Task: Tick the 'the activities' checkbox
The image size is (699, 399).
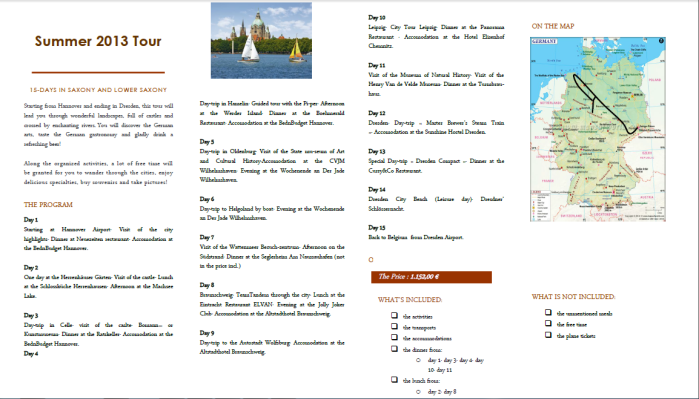Action: [394, 315]
